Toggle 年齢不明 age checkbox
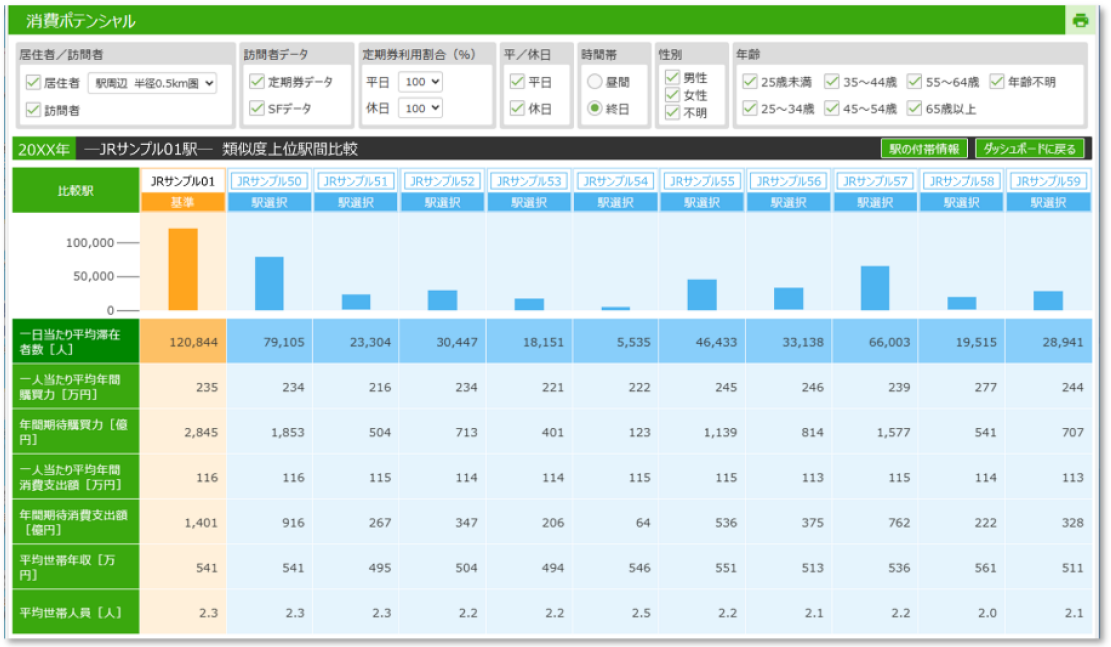1111x647 pixels. pyautogui.click(x=997, y=81)
